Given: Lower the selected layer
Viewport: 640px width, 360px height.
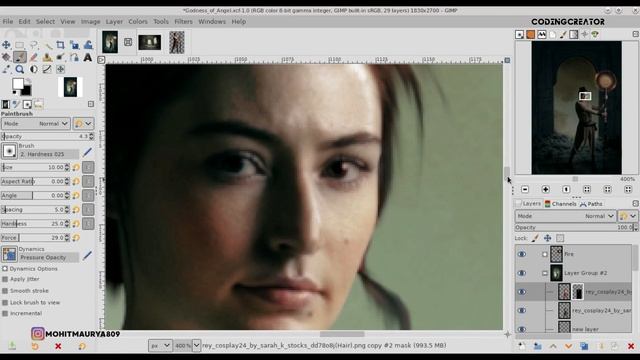Looking at the screenshot, I should coord(568,346).
